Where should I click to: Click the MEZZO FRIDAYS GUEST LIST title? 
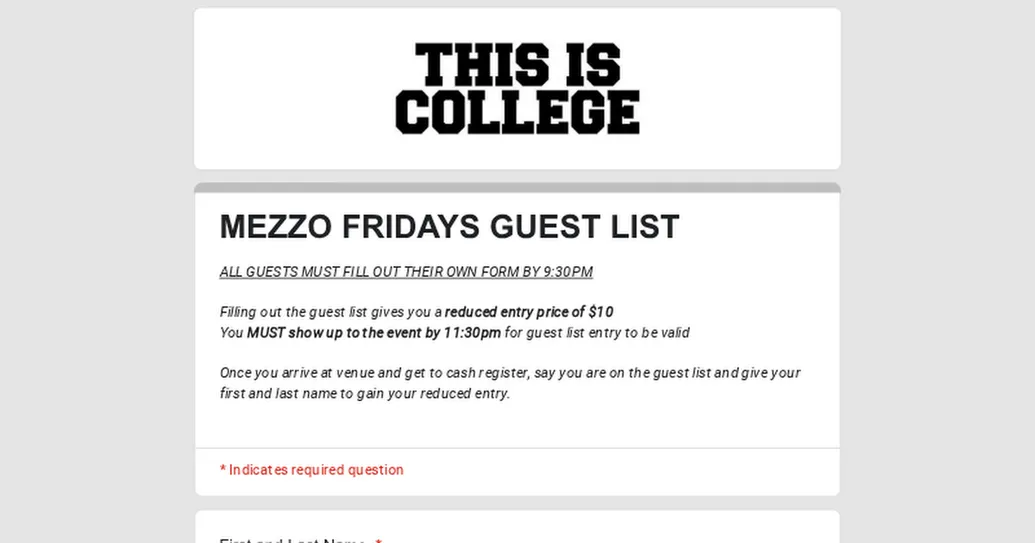(x=449, y=227)
